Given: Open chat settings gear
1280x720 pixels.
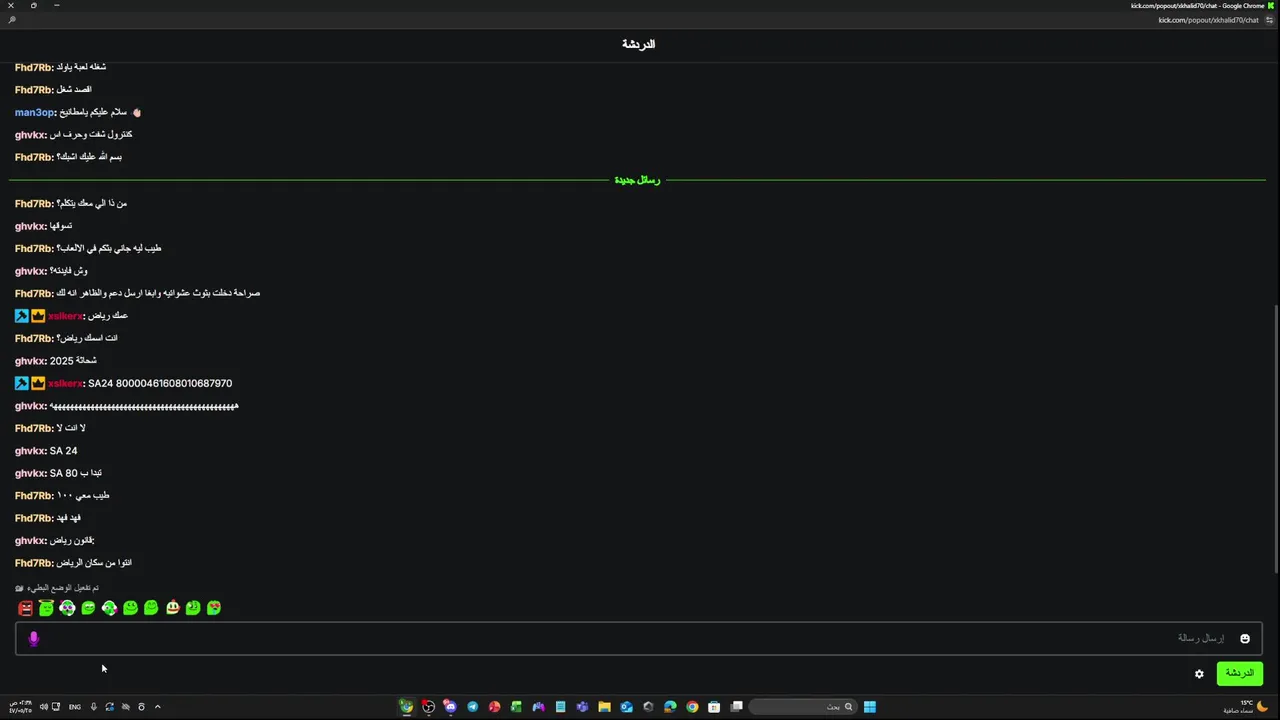Looking at the screenshot, I should click(1199, 673).
